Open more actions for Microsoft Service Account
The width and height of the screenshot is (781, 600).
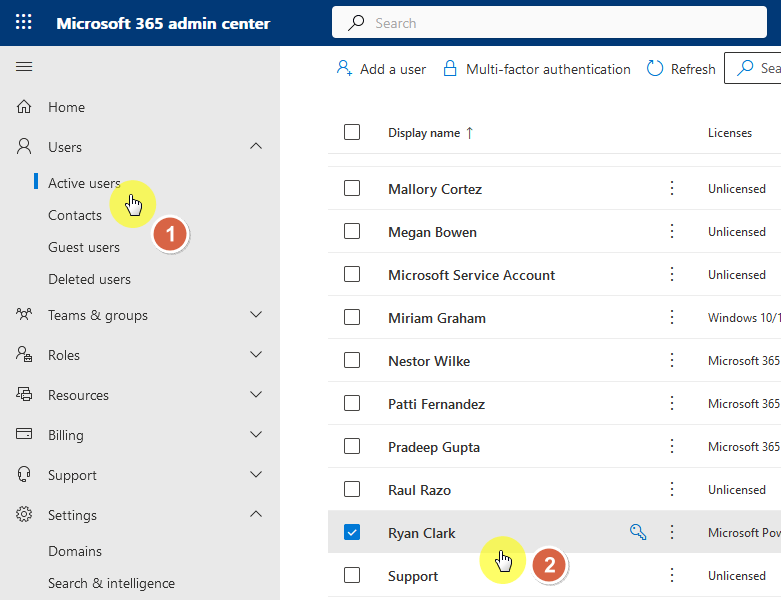[672, 274]
